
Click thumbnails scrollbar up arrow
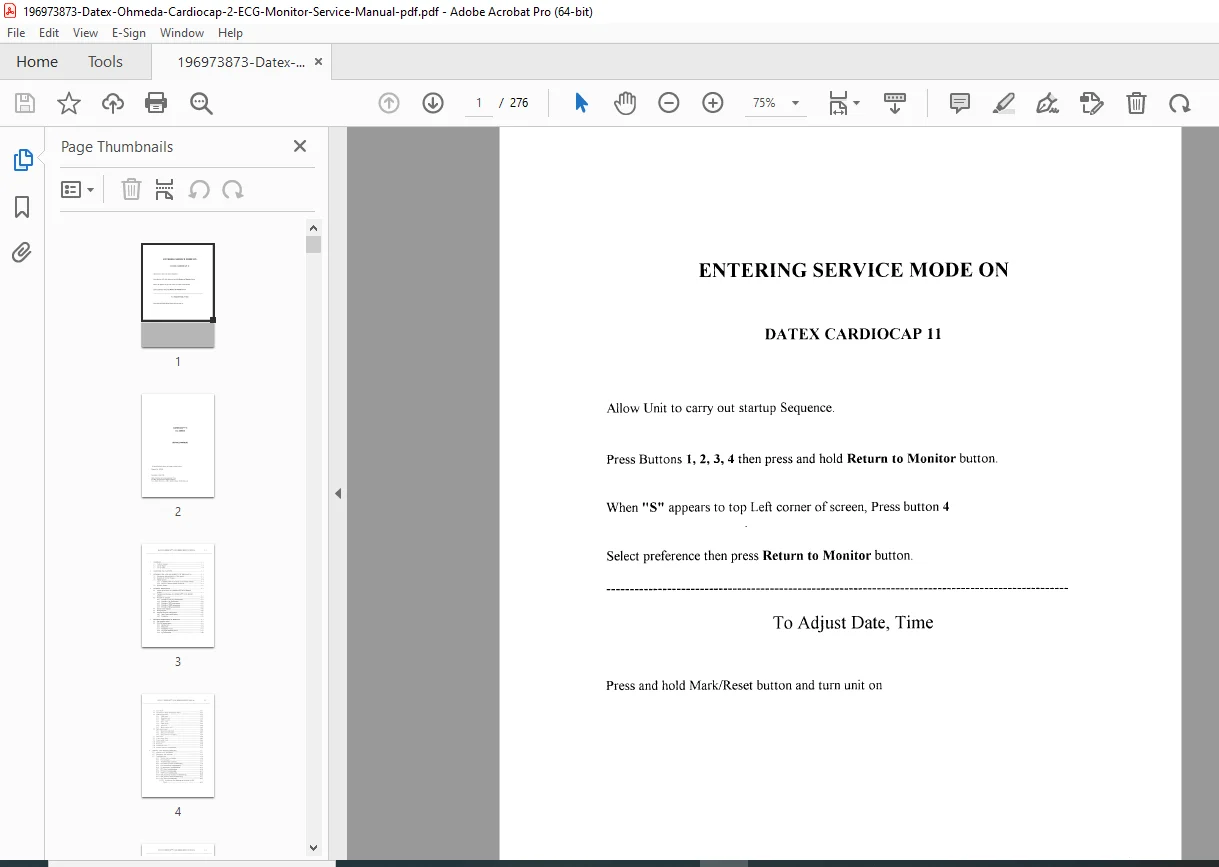coord(313,227)
